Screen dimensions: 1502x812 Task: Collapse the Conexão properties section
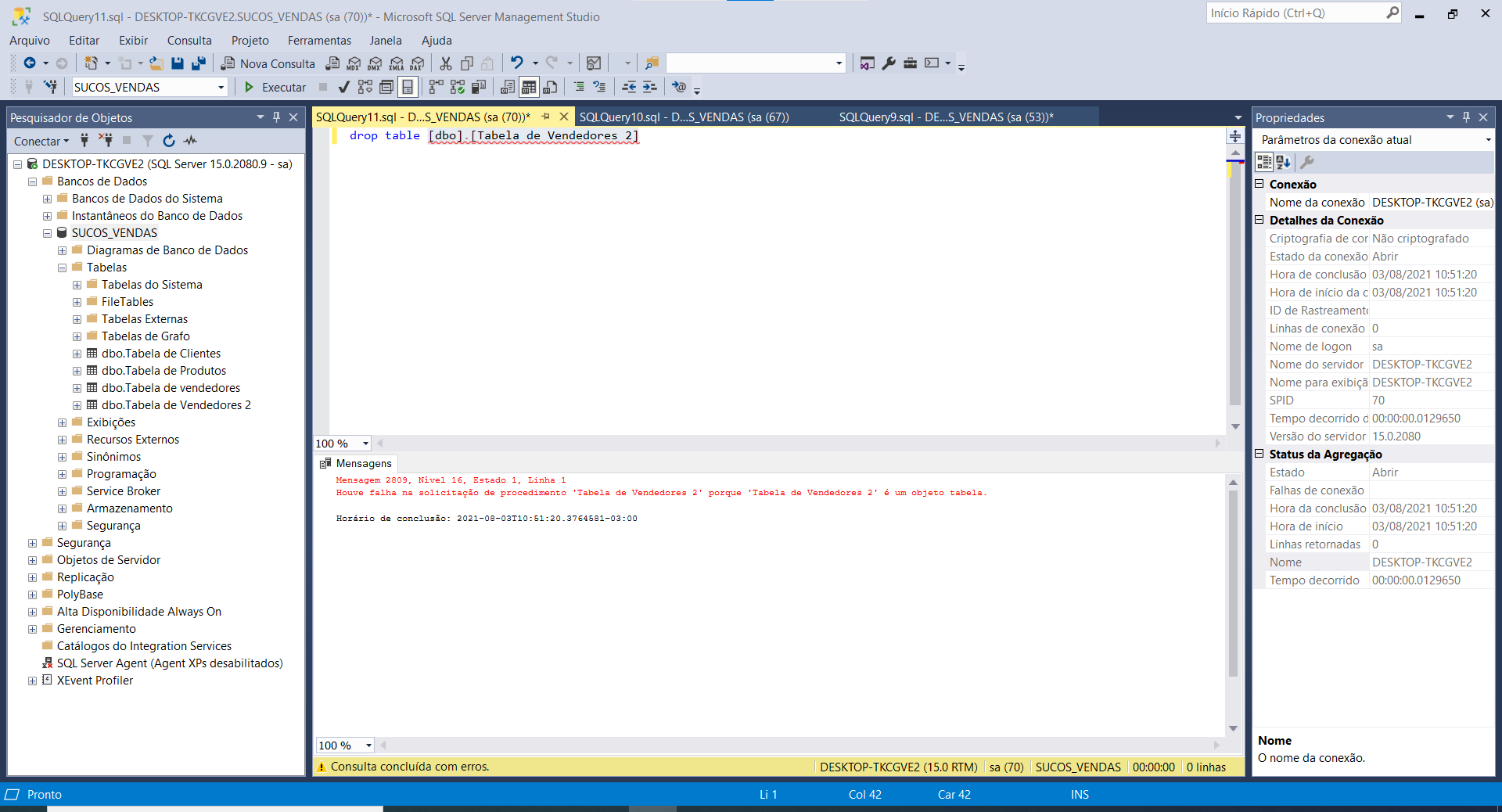pos(1259,184)
